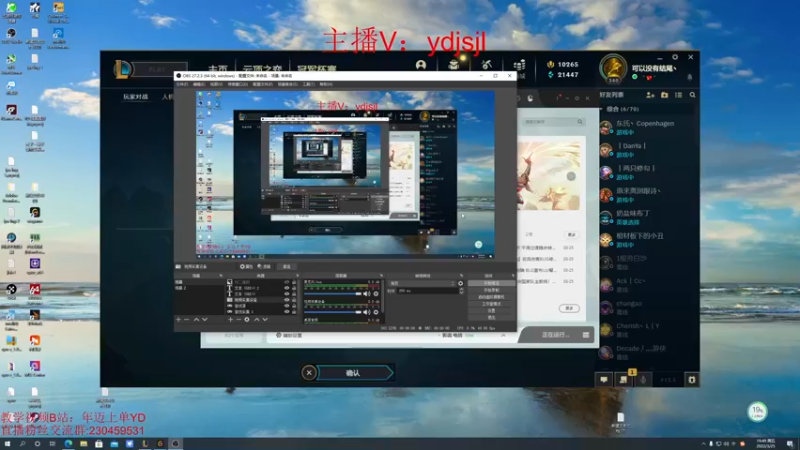800x450 pixels.
Task: Toggle lock on 文本 (GDI+) 2 source
Action: click(x=294, y=288)
